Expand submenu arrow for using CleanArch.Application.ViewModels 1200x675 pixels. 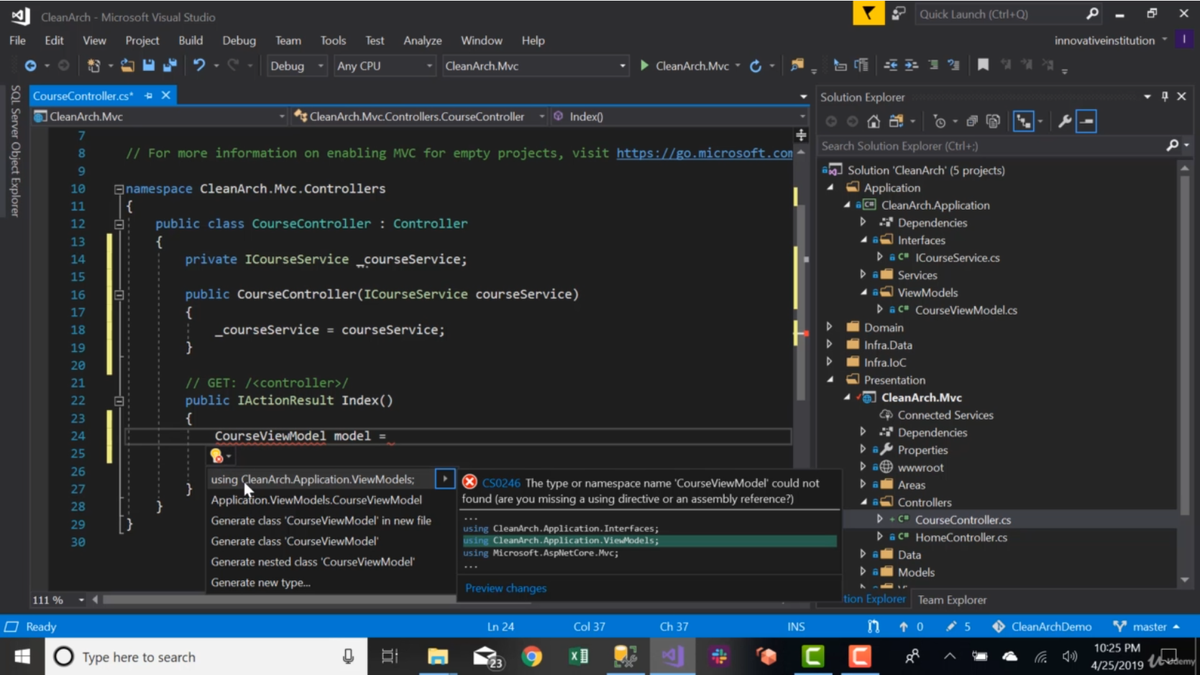445,479
